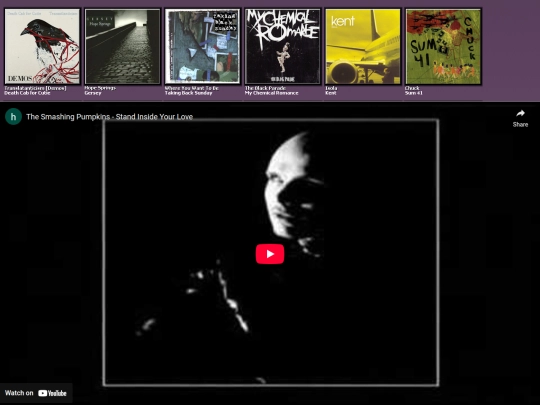540x405 pixels.
Task: Click the Kent artist name
Action: pyautogui.click(x=331, y=93)
